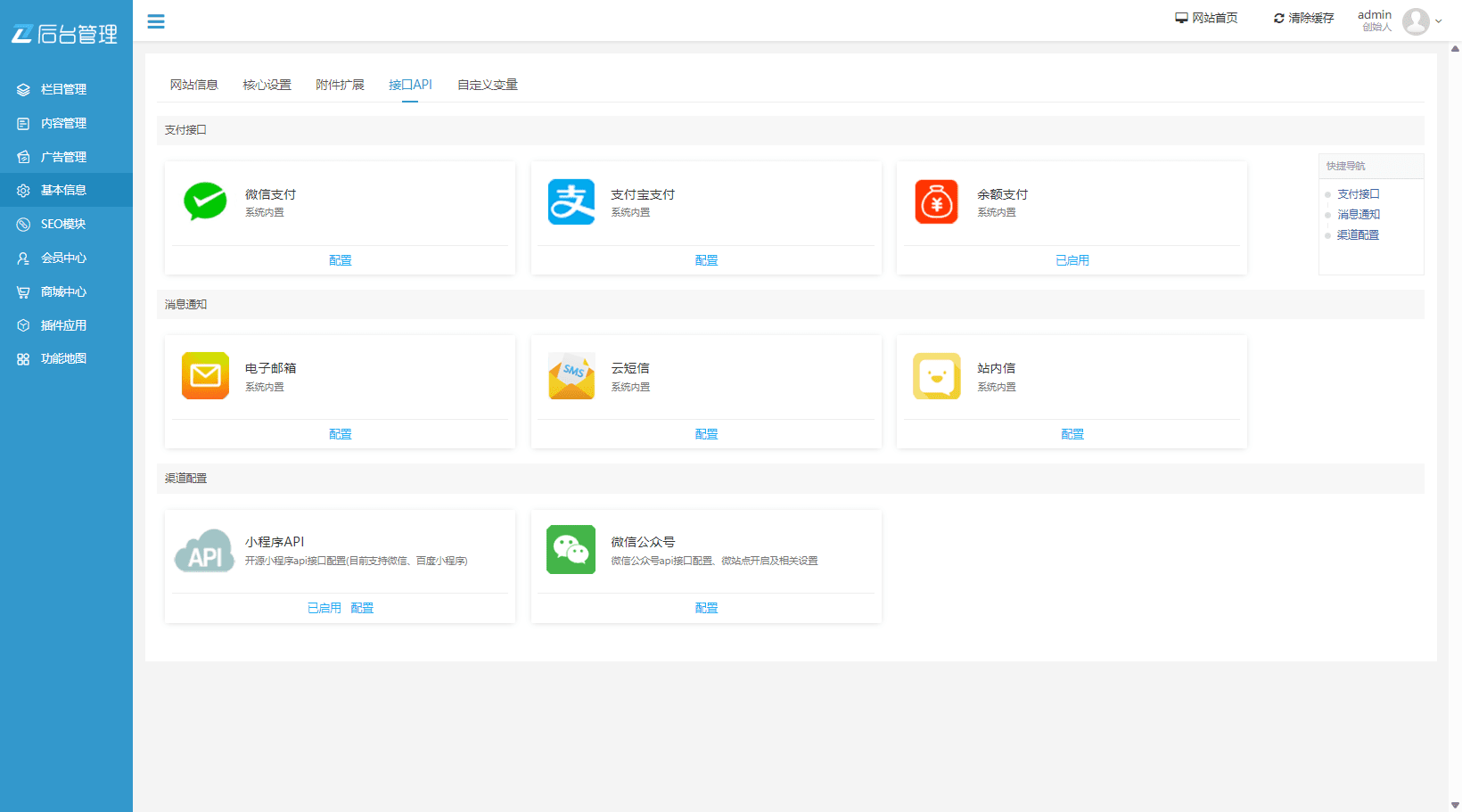Click the 微信公众号 WeChat icon
1462x812 pixels.
coord(571,549)
